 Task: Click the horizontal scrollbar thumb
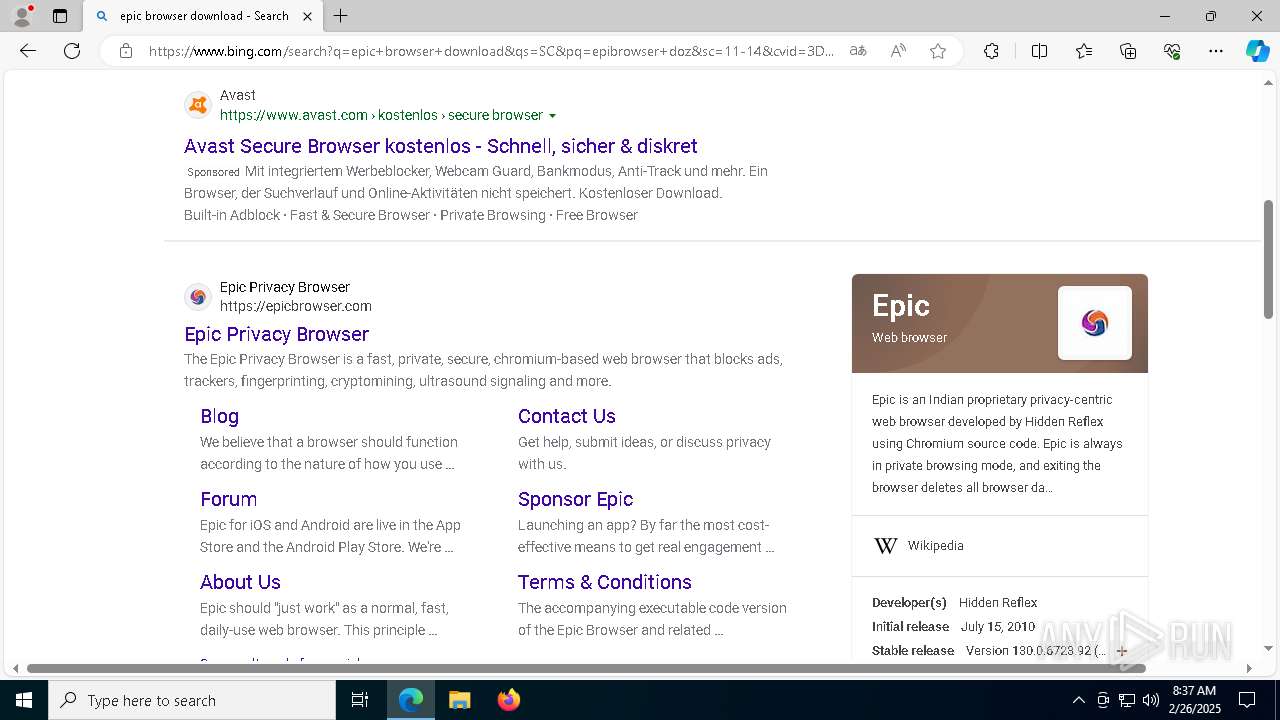click(586, 668)
